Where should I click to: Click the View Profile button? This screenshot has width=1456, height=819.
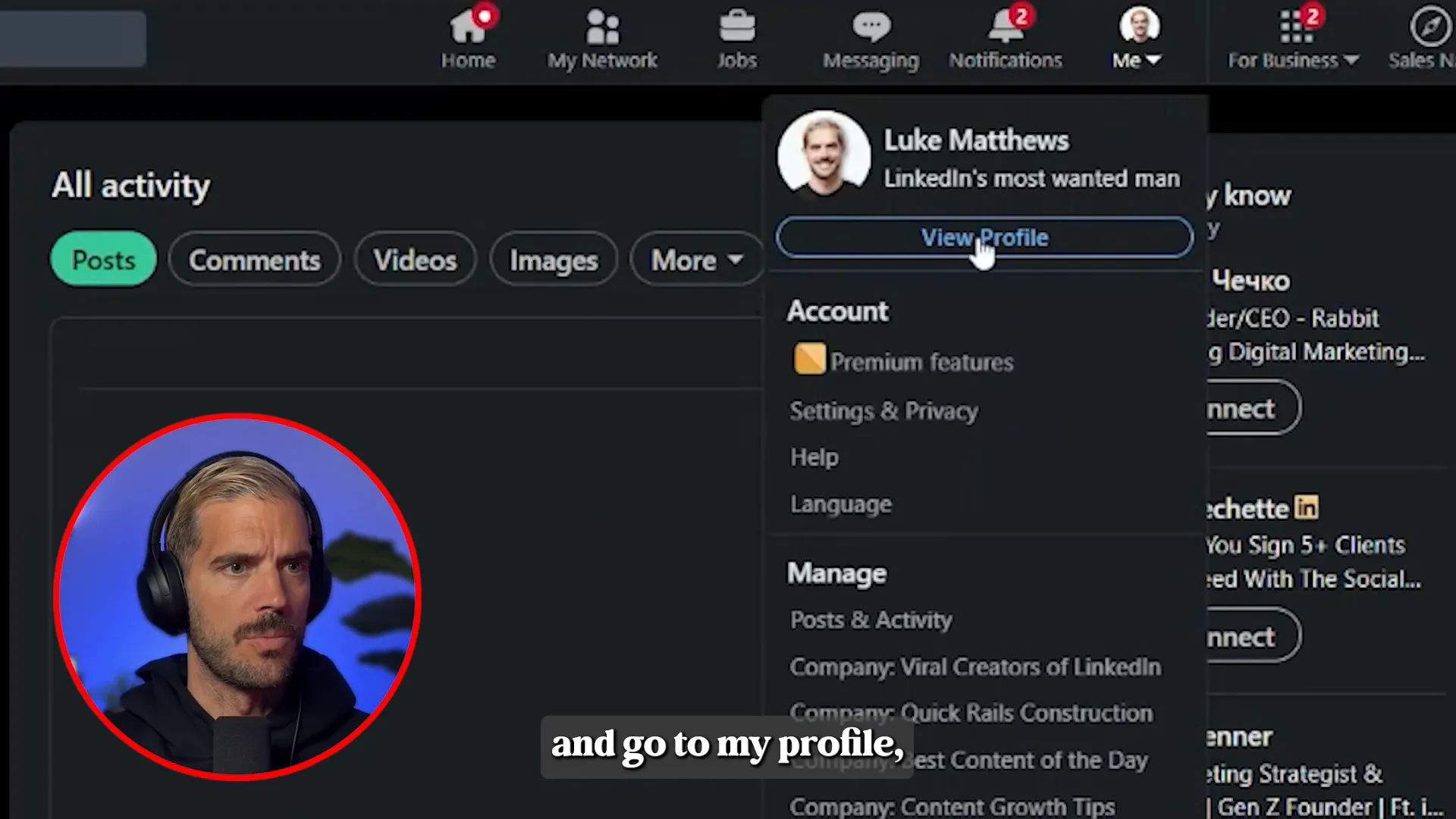[984, 237]
